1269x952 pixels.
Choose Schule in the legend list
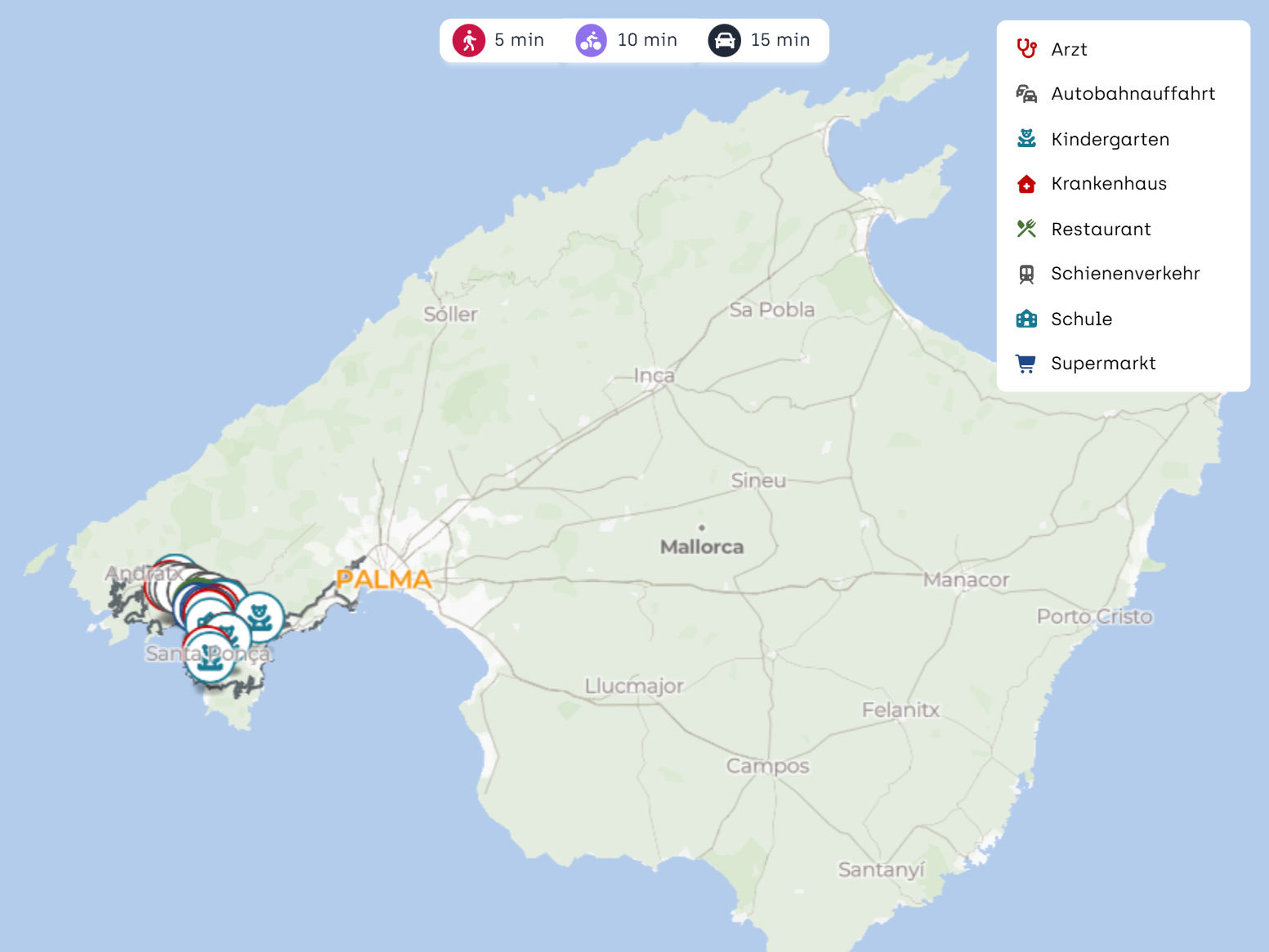coord(1081,319)
